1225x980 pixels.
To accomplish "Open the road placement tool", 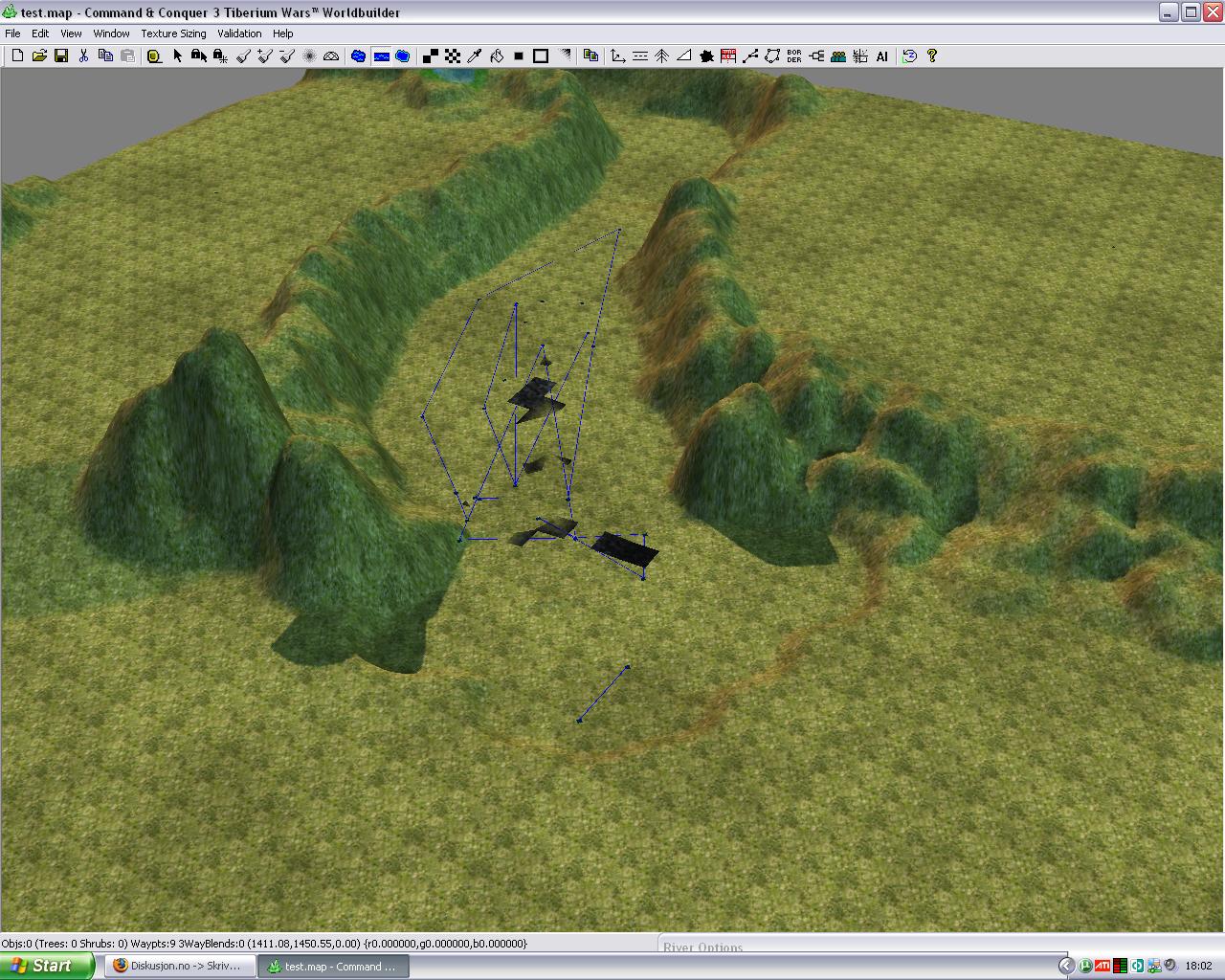I will tap(640, 56).
